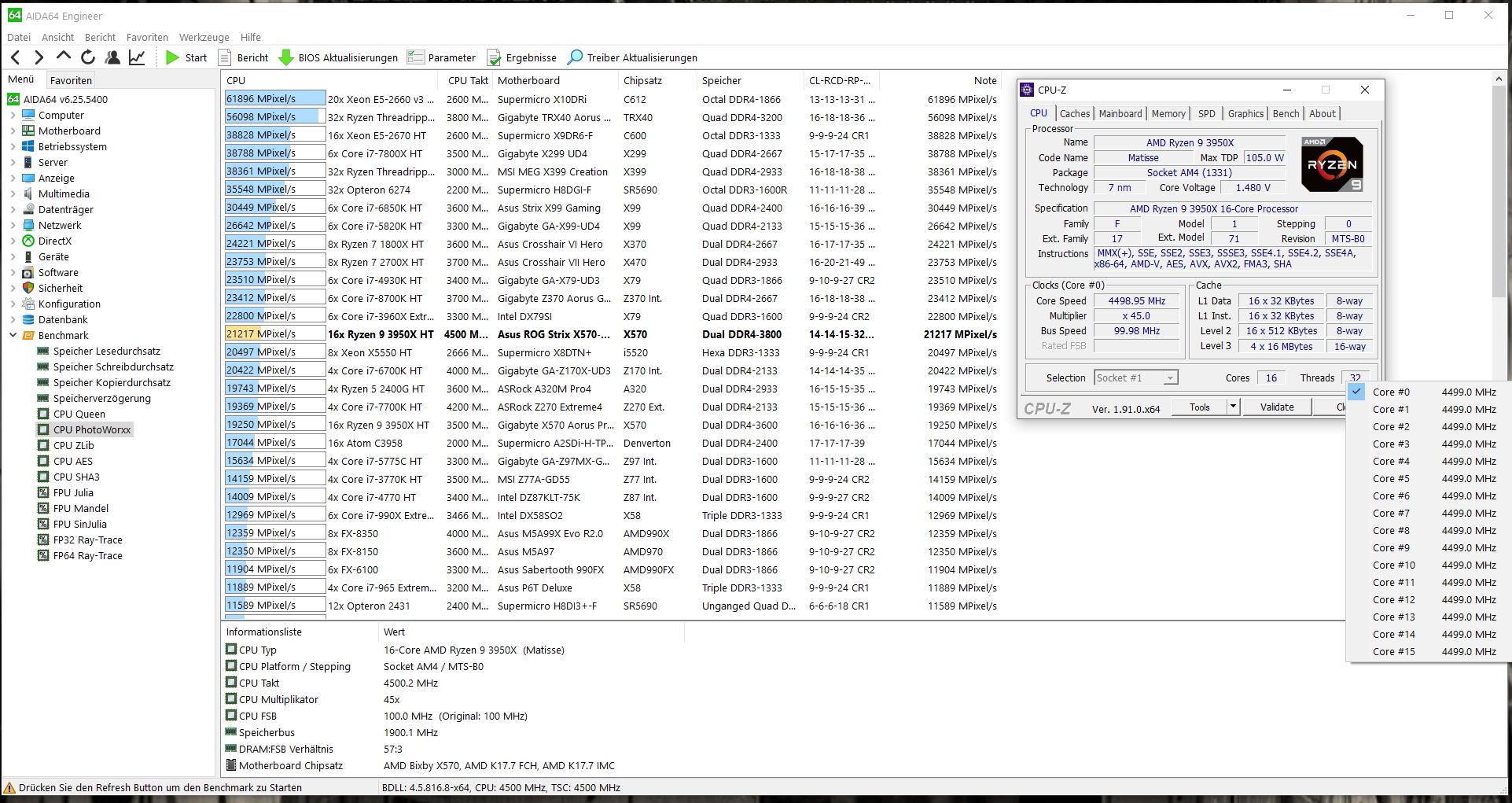Open FPU Julia benchmark
The width and height of the screenshot is (1512, 803).
click(73, 492)
